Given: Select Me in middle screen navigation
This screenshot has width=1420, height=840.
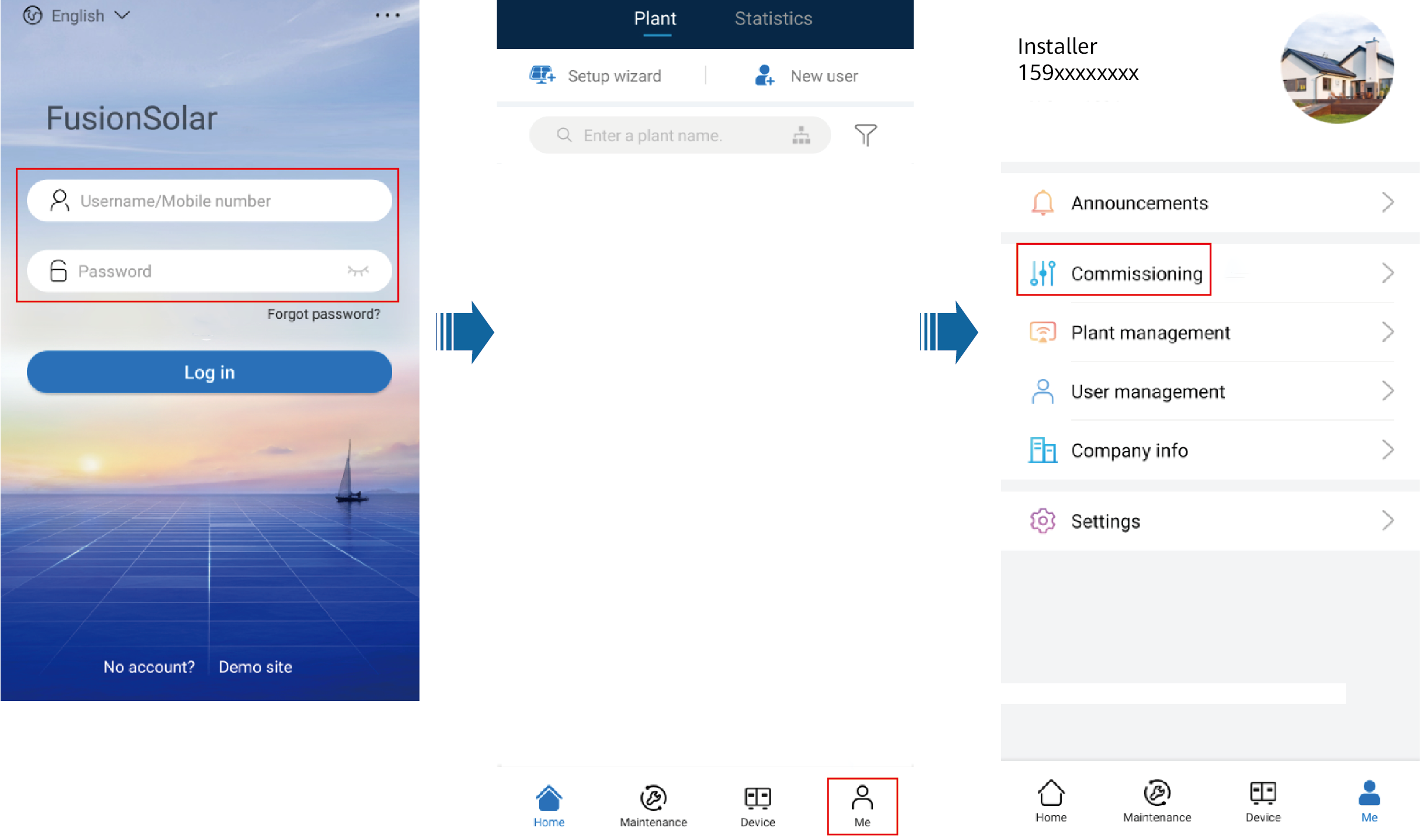Looking at the screenshot, I should pos(862,806).
